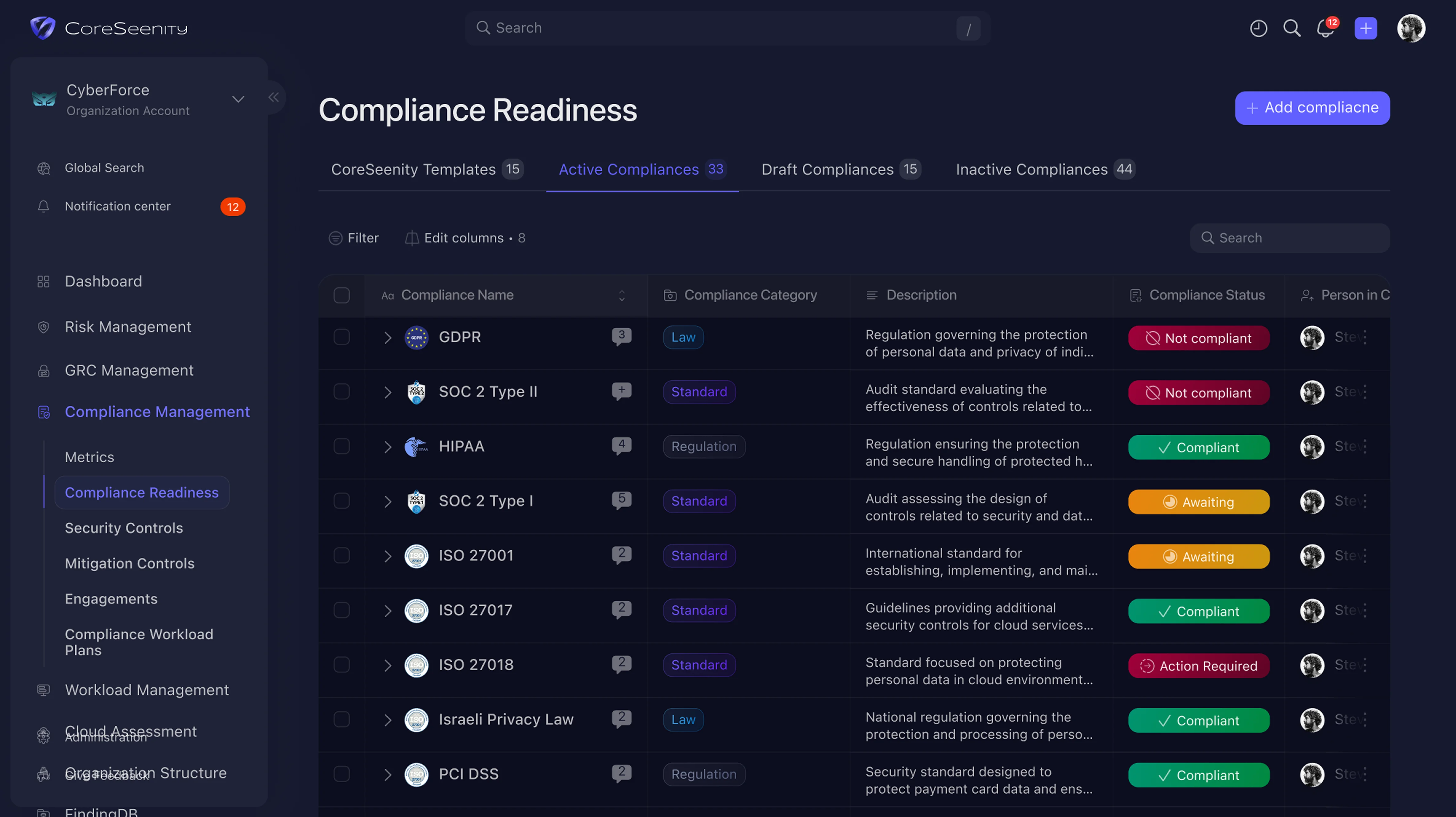Screen dimensions: 1456x817
Task: Add comment on SOC 2 Type II row
Action: (621, 391)
